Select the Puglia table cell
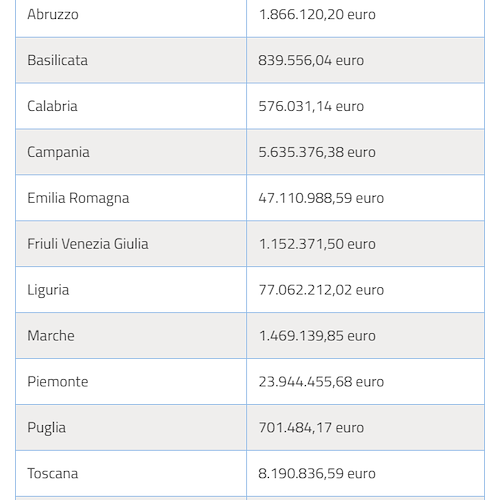This screenshot has width=500, height=500. click(131, 428)
